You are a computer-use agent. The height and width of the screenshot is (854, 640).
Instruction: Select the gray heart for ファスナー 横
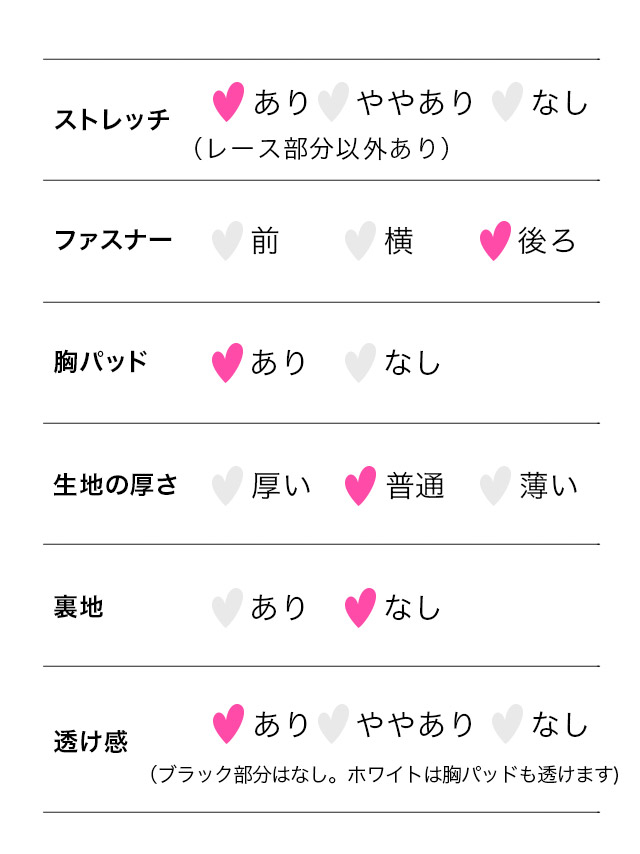coord(360,241)
